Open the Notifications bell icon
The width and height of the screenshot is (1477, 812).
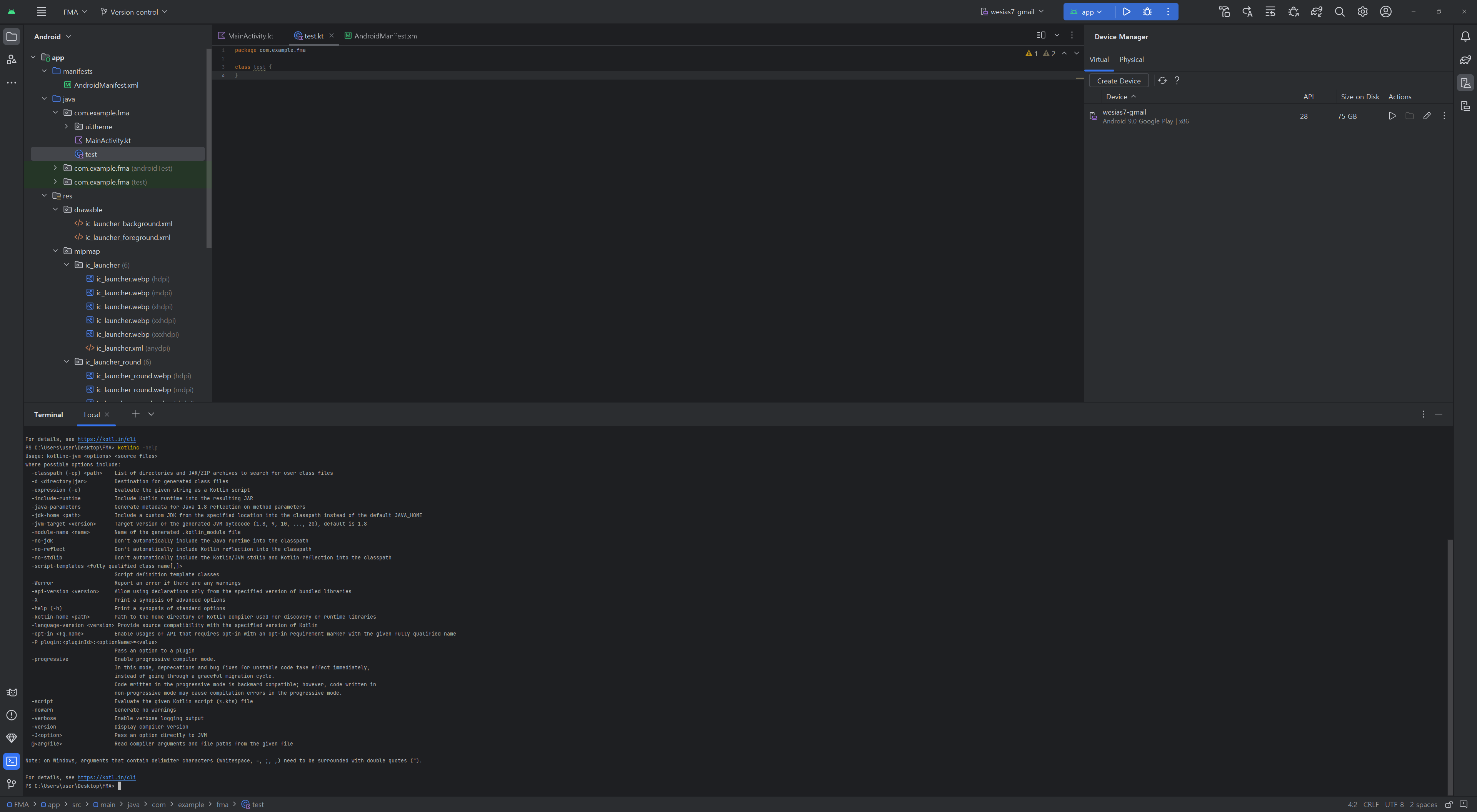click(x=1465, y=37)
